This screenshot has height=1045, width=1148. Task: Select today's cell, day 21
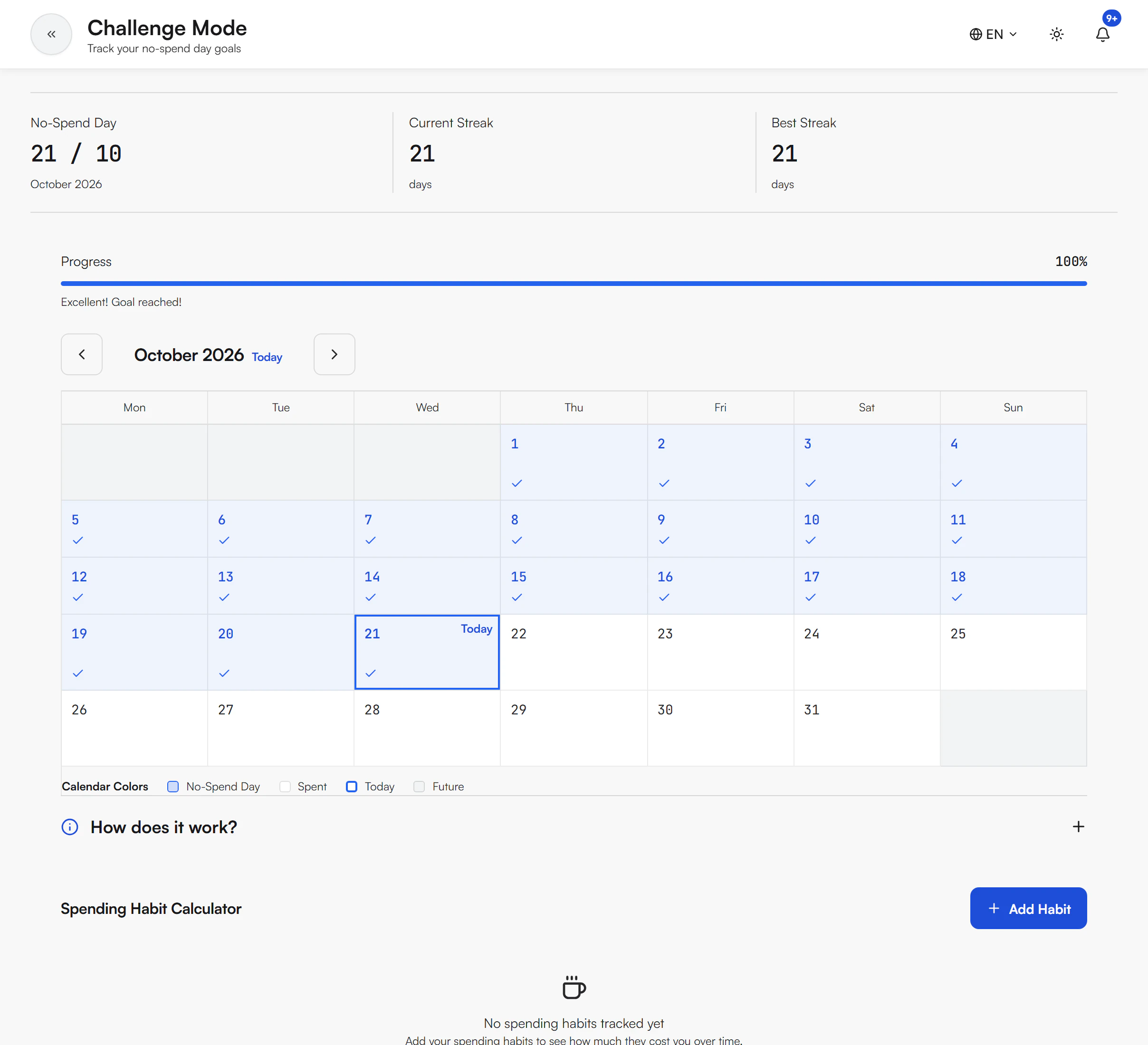(427, 652)
